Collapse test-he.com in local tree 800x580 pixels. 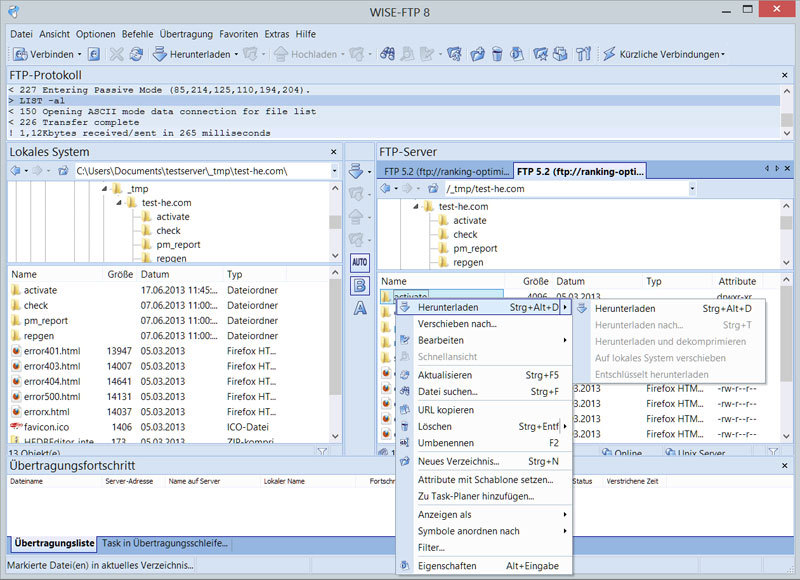[x=118, y=203]
